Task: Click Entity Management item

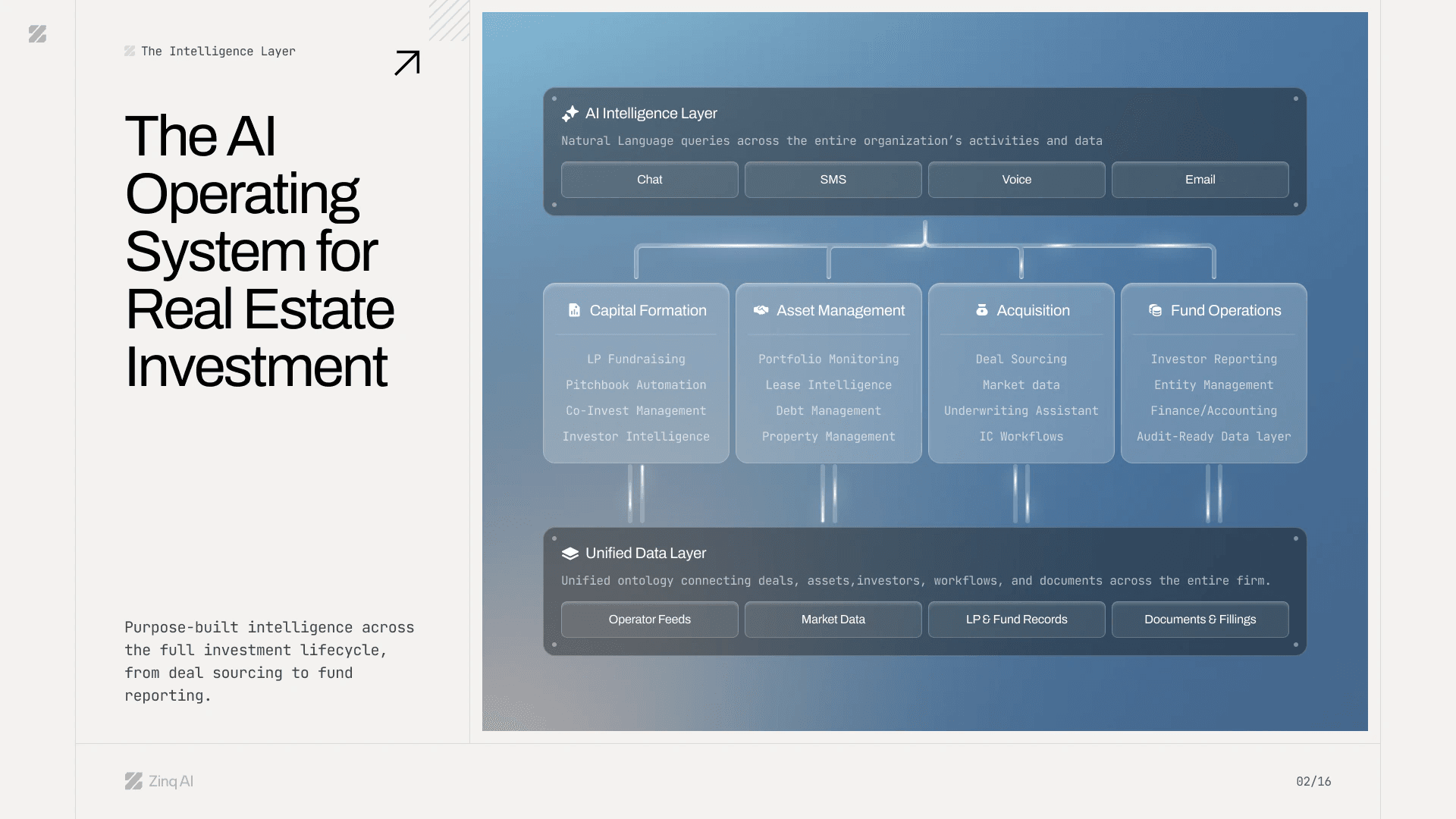Action: coord(1214,385)
